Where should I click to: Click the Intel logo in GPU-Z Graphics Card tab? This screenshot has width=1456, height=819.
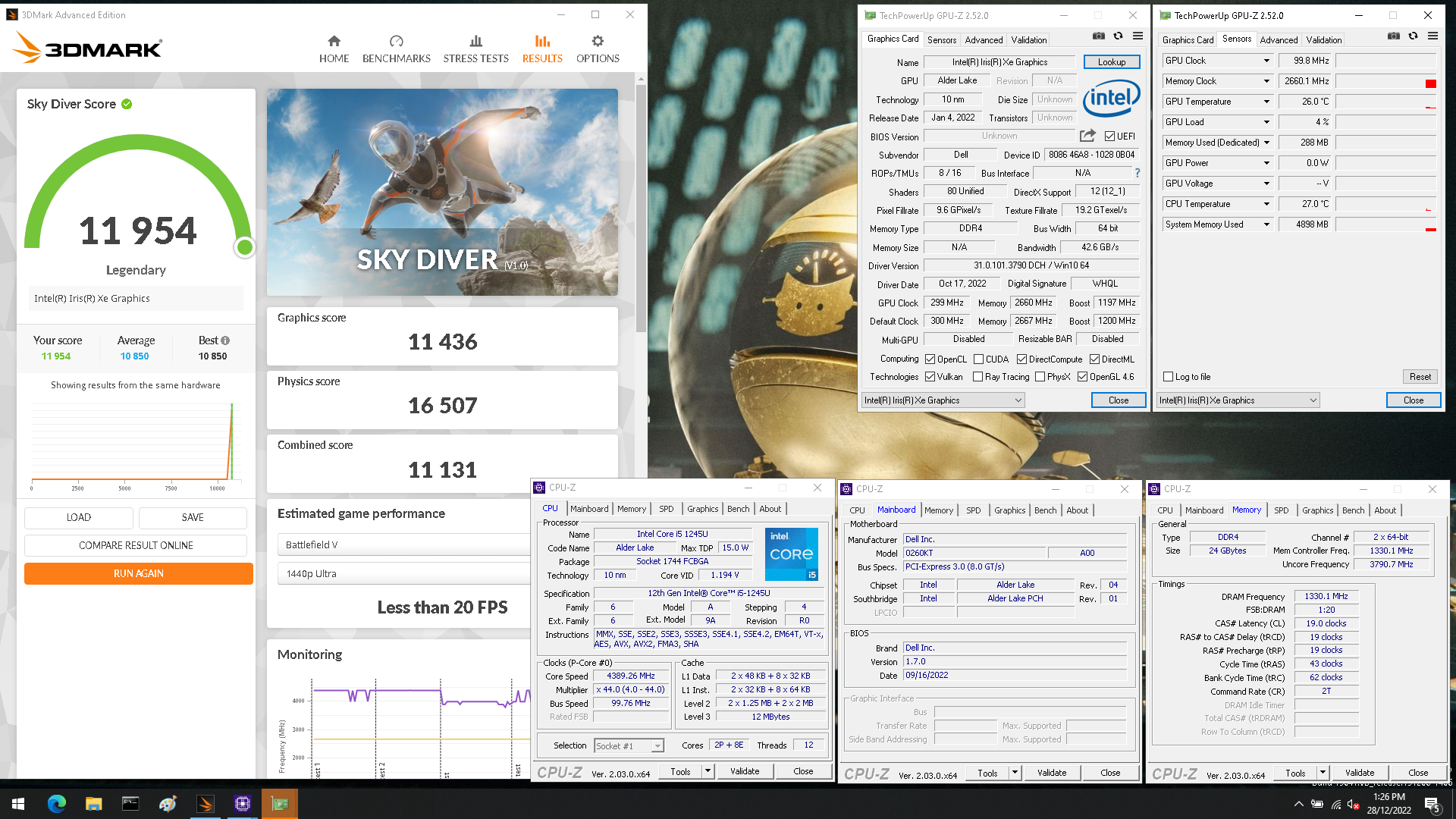tap(1112, 98)
